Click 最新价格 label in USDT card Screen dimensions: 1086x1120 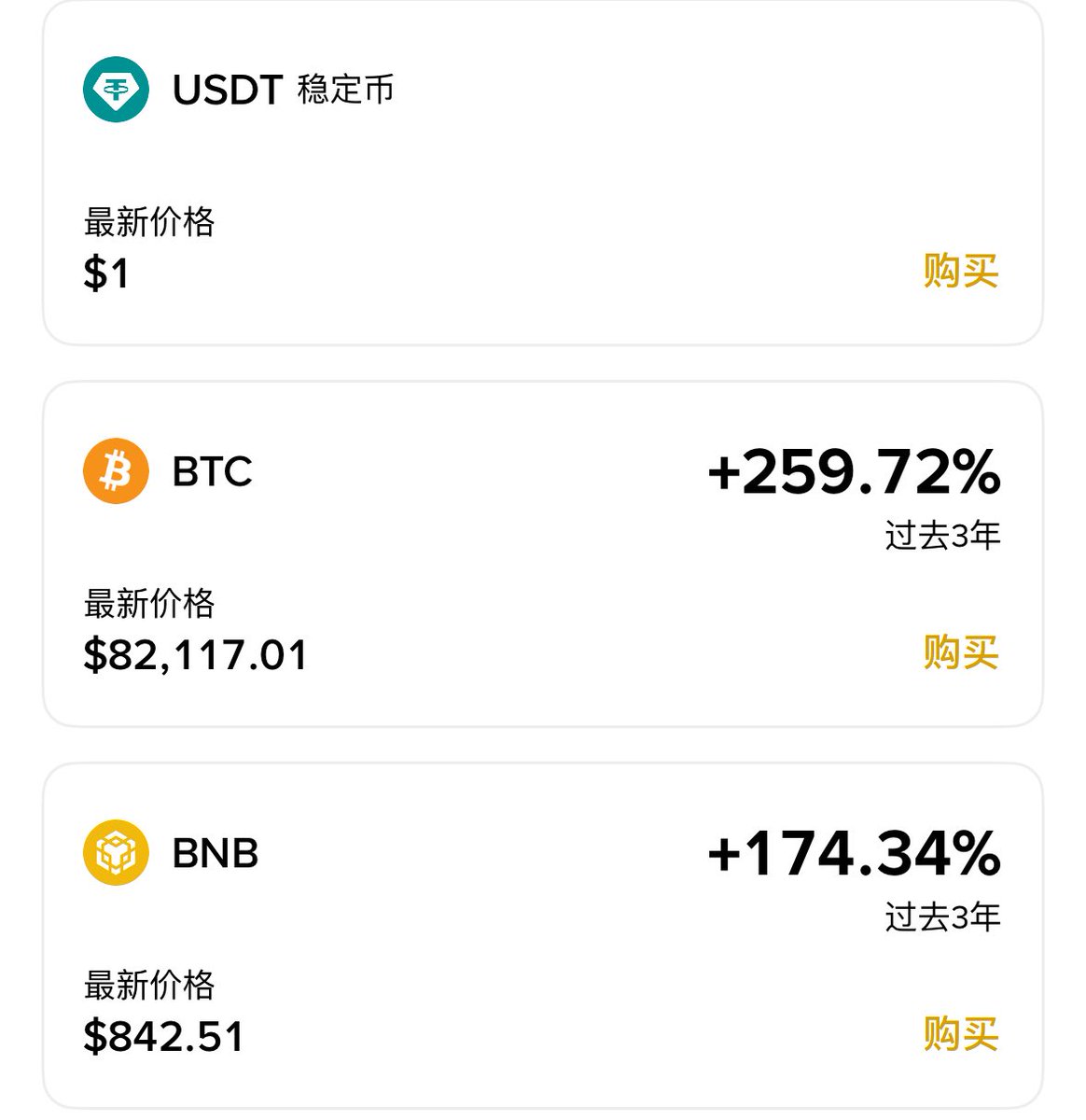(x=149, y=222)
